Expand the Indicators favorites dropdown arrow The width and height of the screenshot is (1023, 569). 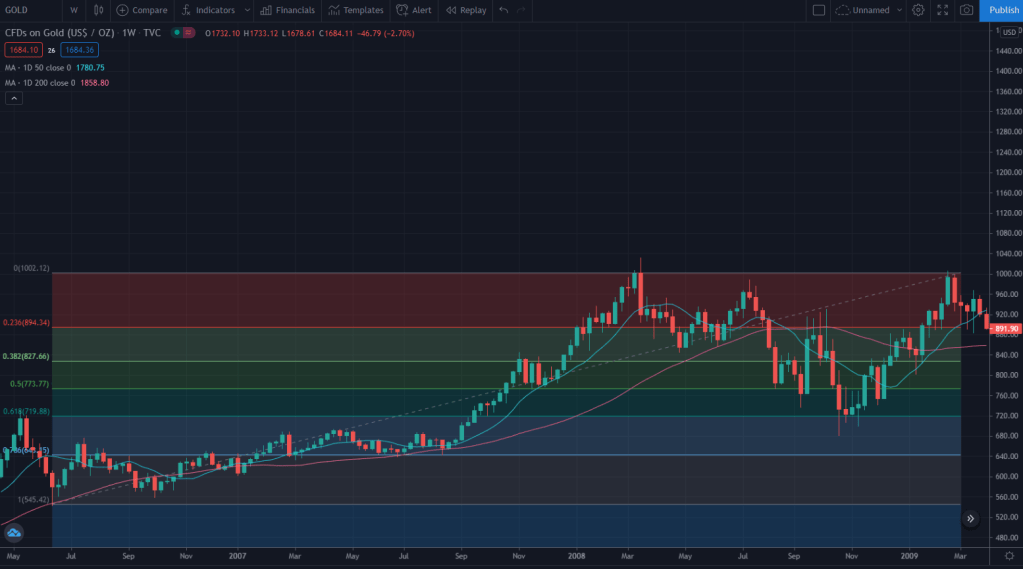tap(246, 10)
